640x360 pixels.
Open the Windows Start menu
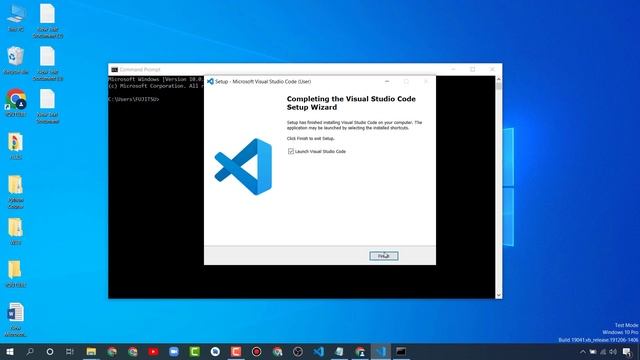point(10,351)
